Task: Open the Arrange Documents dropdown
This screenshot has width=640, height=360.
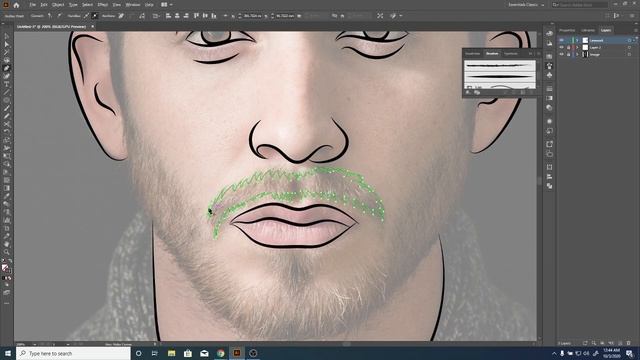Action: click(x=166, y=5)
